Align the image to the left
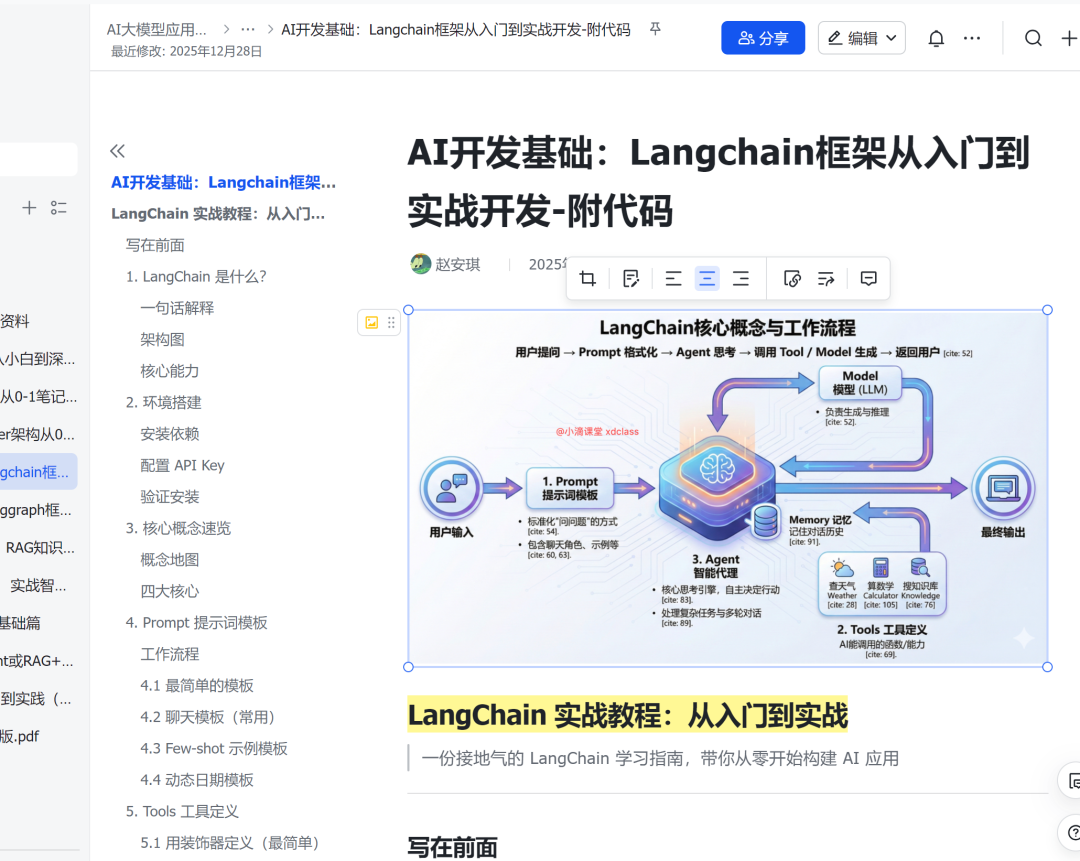Screen dimensions: 1080x861 [x=673, y=278]
